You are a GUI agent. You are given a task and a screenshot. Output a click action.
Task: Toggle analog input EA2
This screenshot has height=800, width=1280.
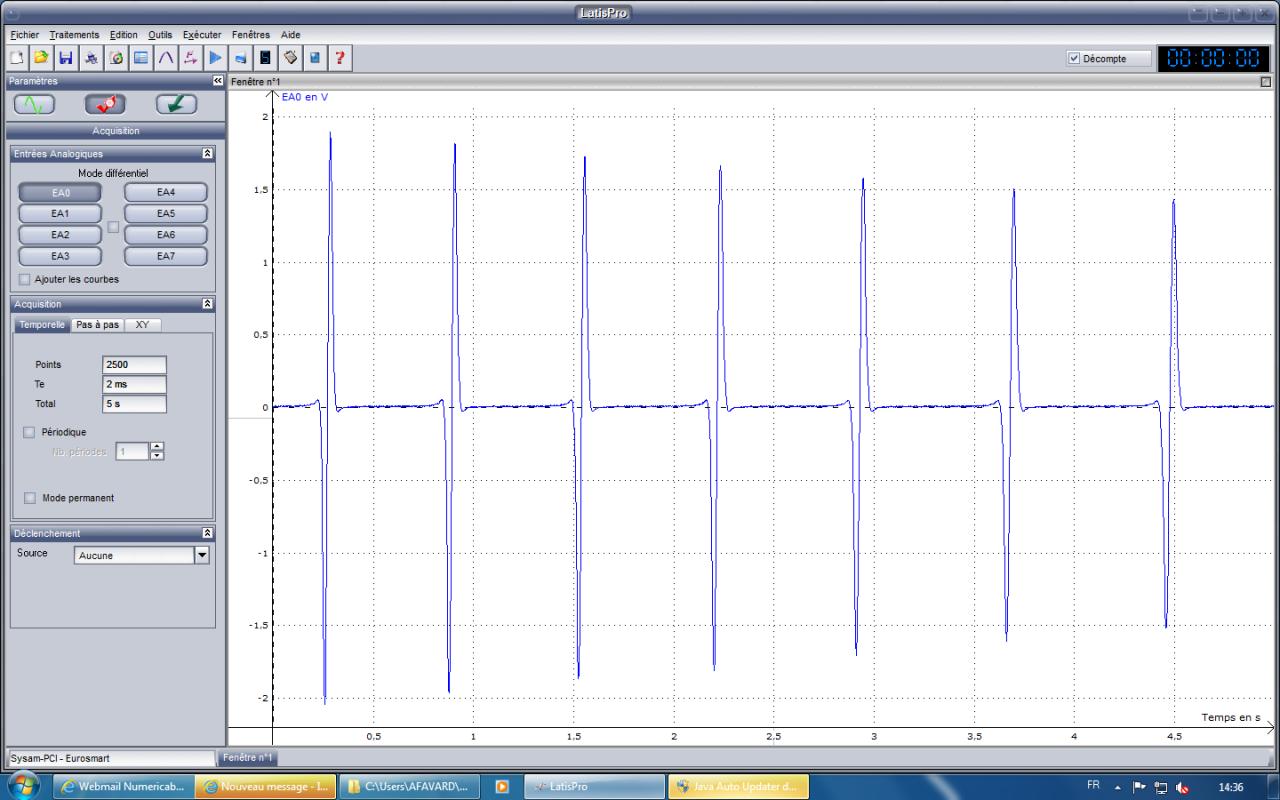point(60,235)
